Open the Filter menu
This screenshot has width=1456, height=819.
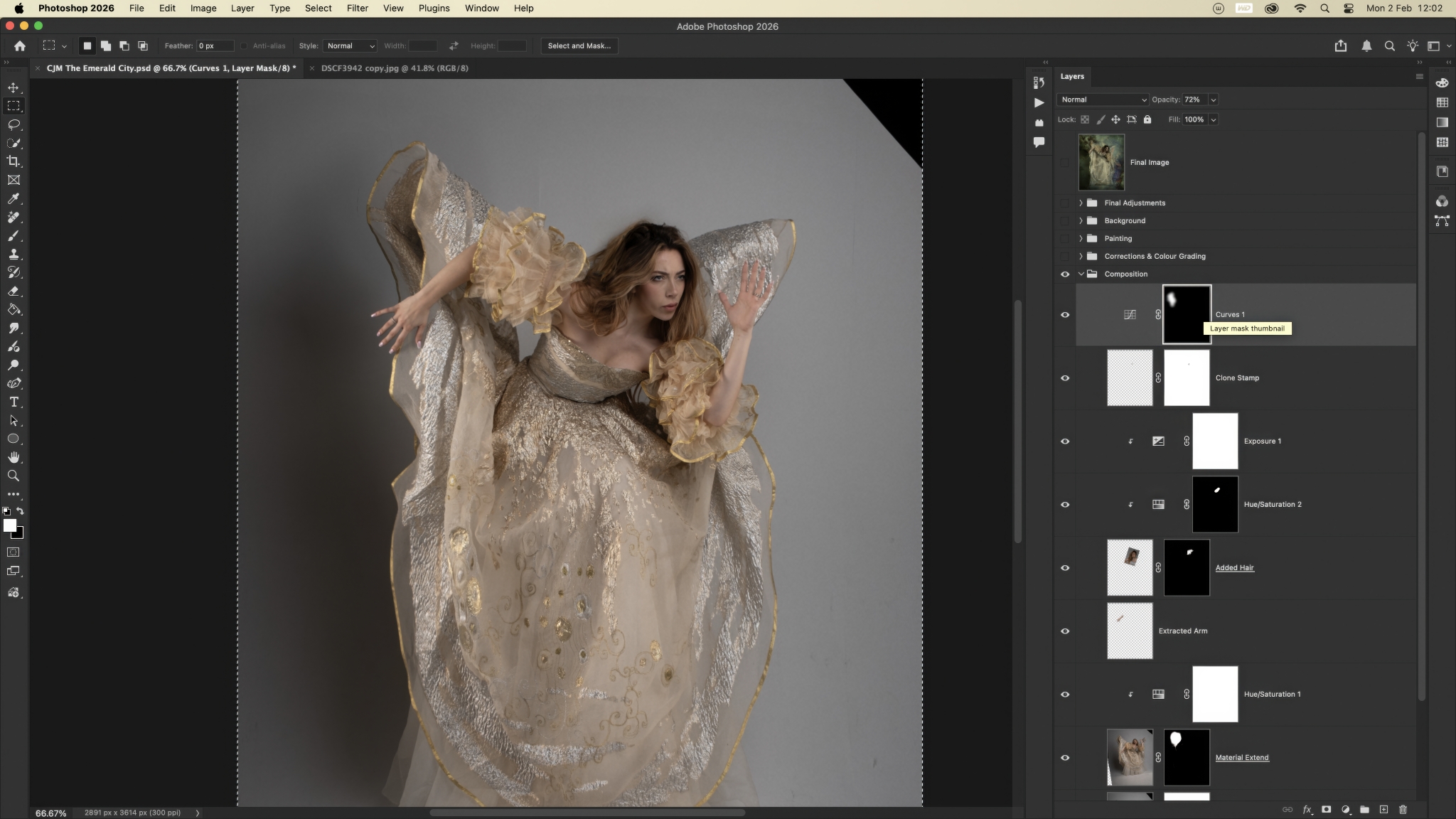[357, 9]
